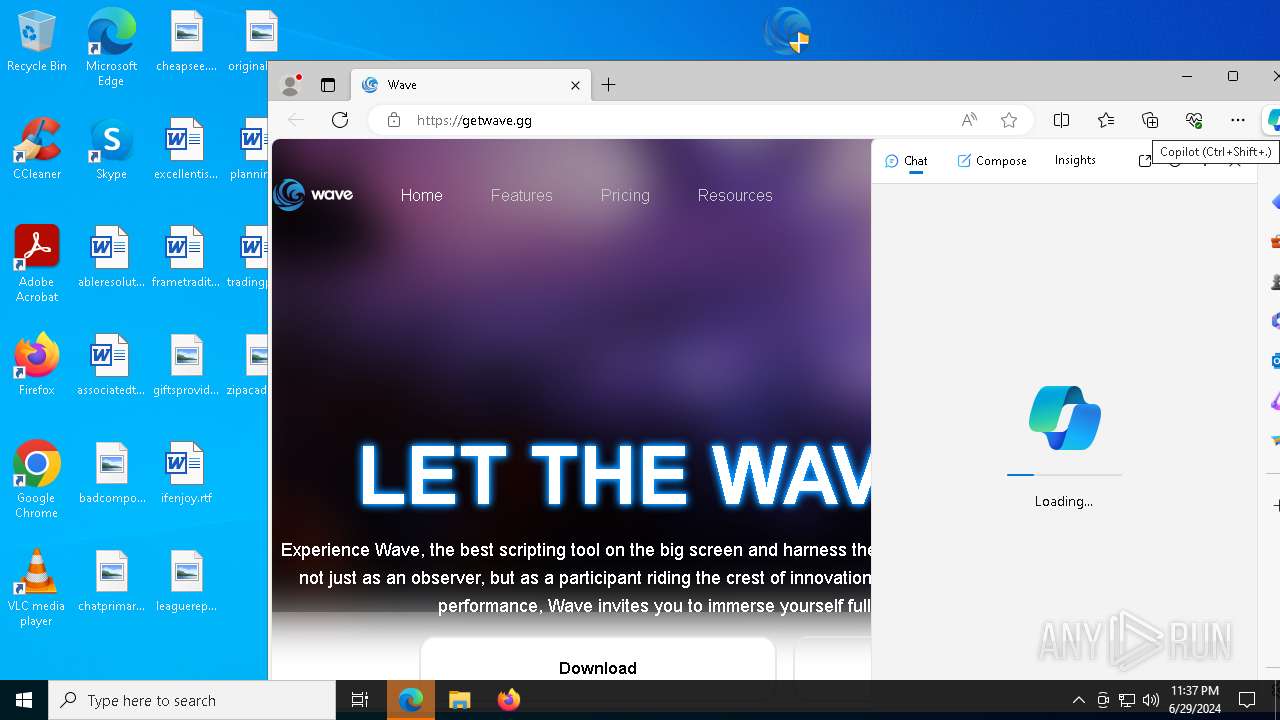1280x720 pixels.
Task: Open the Resources nav link
Action: (735, 195)
